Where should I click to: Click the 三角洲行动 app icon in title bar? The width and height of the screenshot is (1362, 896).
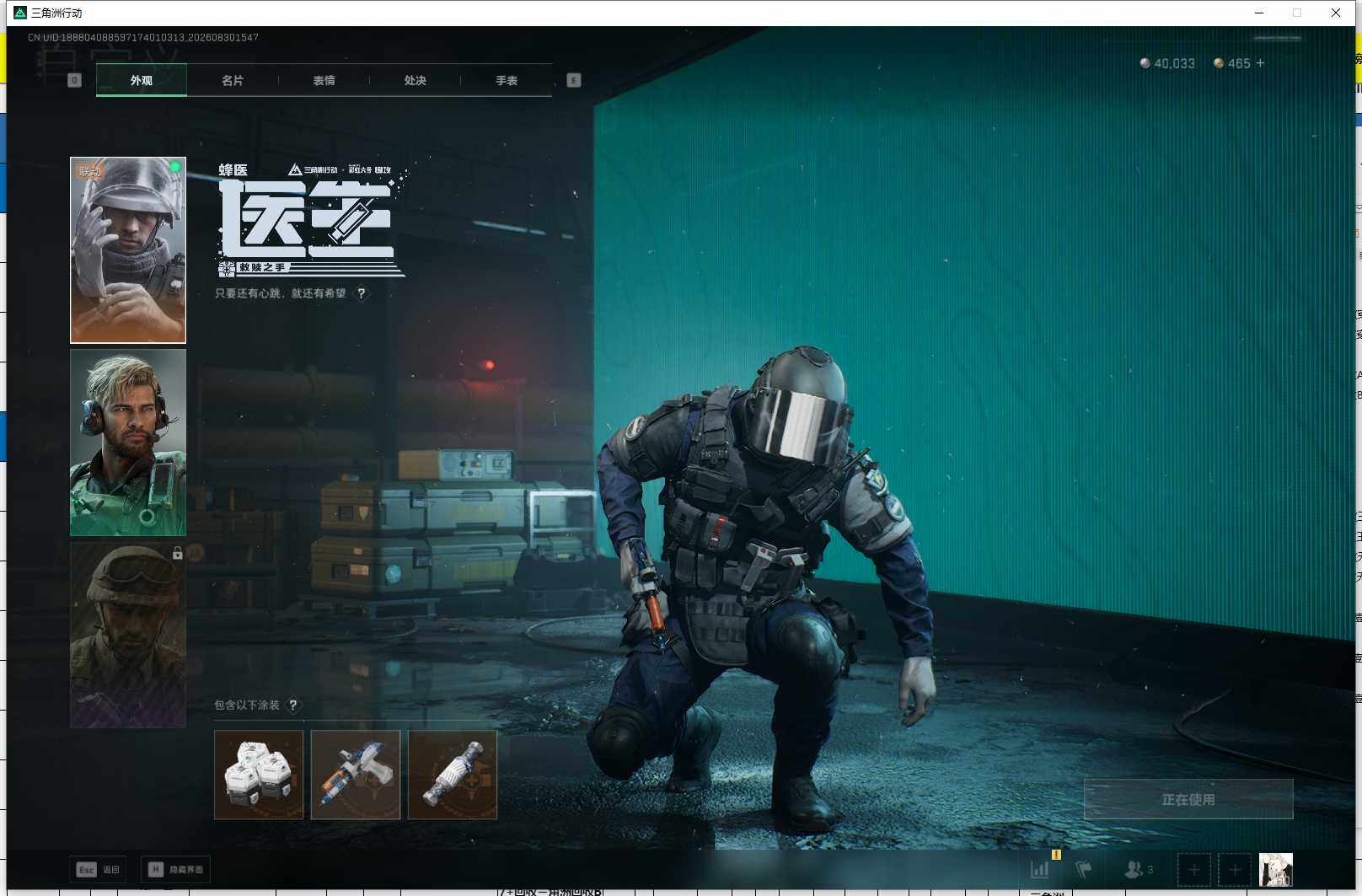20,13
